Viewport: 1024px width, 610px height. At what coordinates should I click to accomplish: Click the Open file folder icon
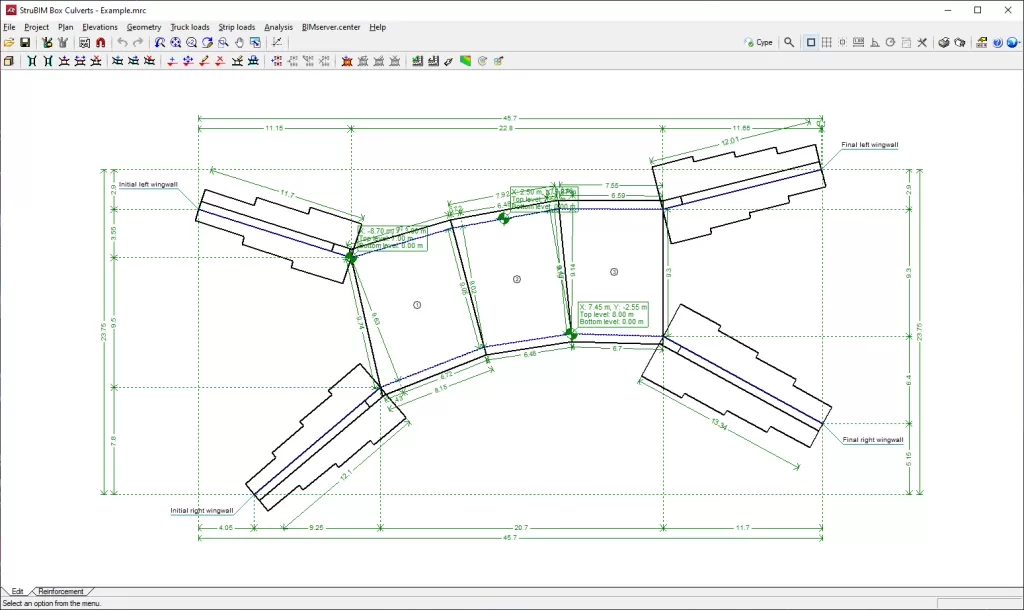pos(9,43)
